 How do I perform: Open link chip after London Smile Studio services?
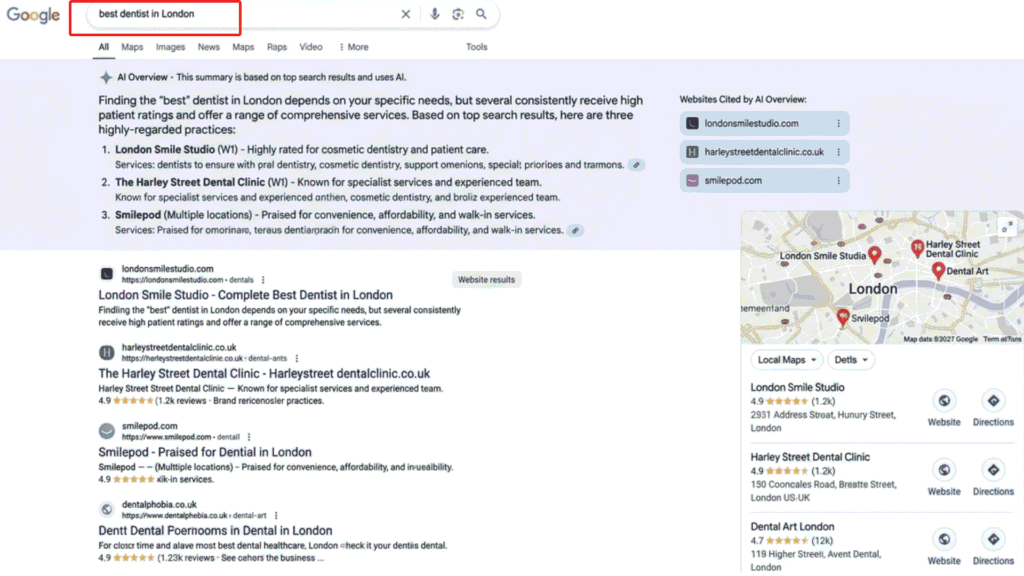[636, 165]
